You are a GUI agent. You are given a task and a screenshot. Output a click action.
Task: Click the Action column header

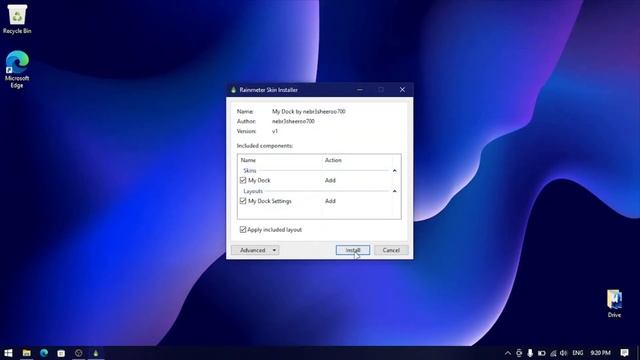[333, 160]
